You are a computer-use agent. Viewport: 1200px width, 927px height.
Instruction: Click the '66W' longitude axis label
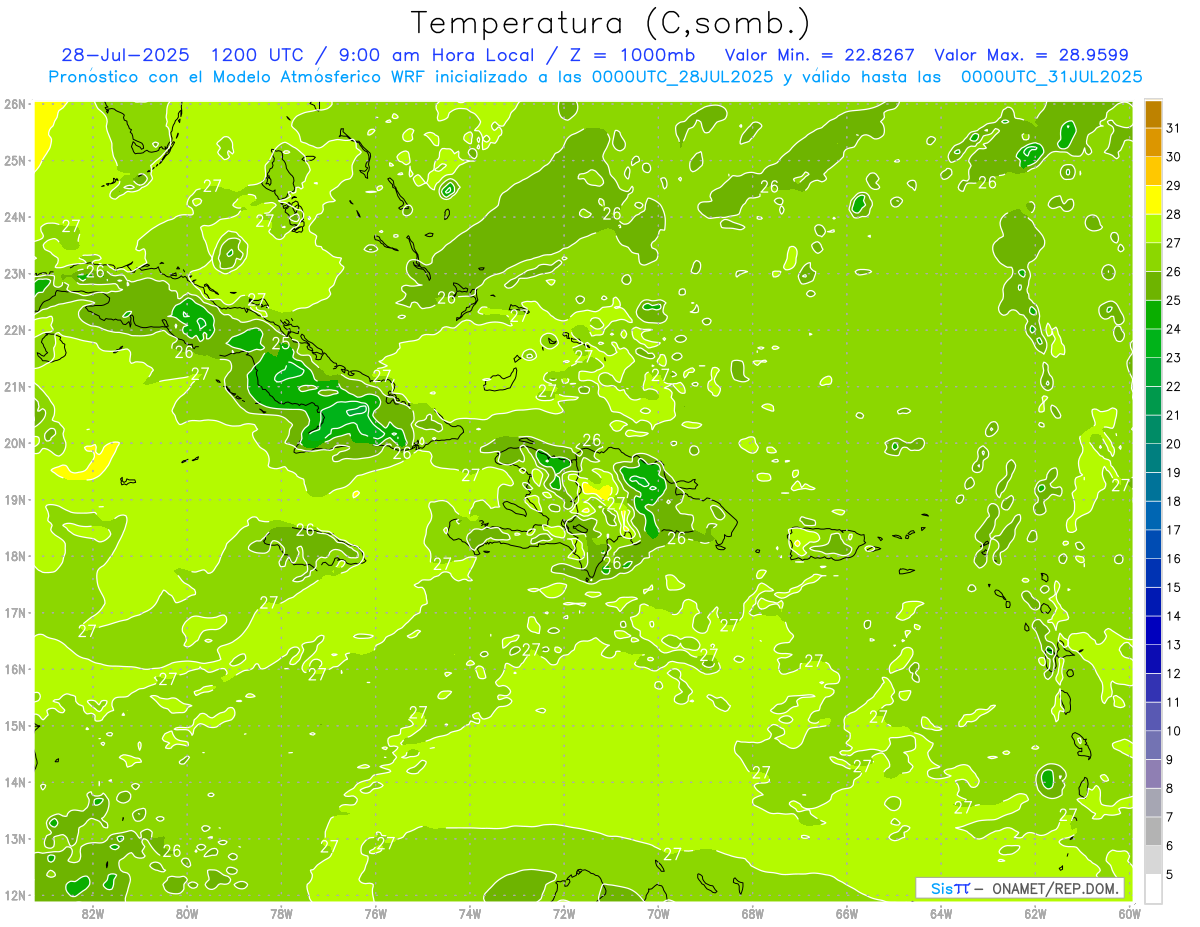(x=847, y=913)
